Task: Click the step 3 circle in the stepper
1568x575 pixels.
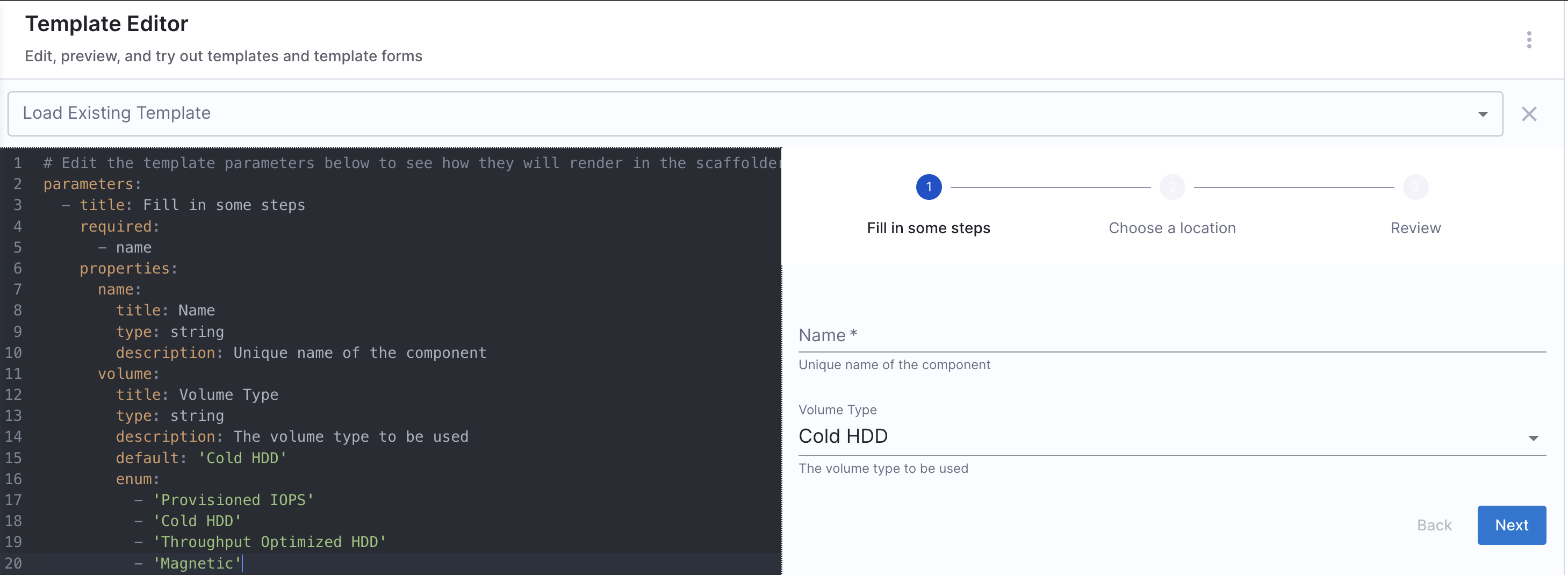Action: point(1415,187)
